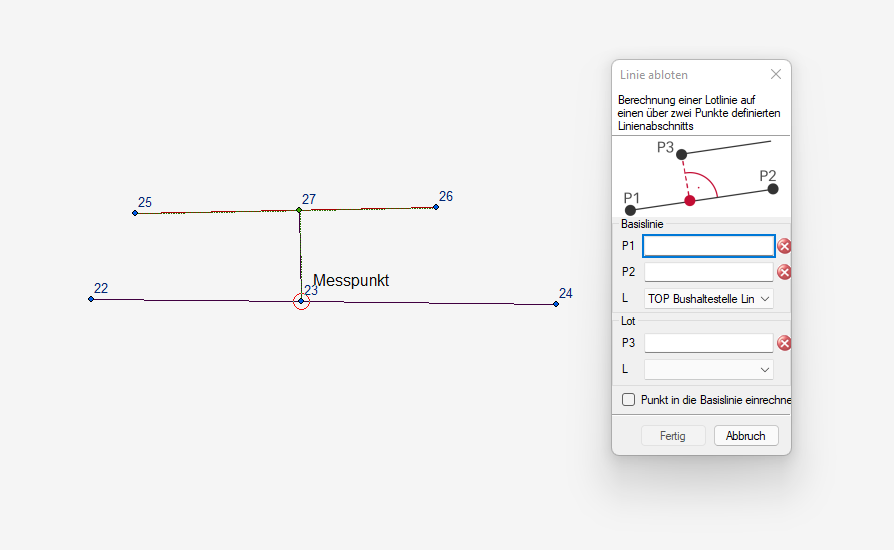This screenshot has height=550, width=894.
Task: Pick point 27 at the line junction
Action: point(299,210)
